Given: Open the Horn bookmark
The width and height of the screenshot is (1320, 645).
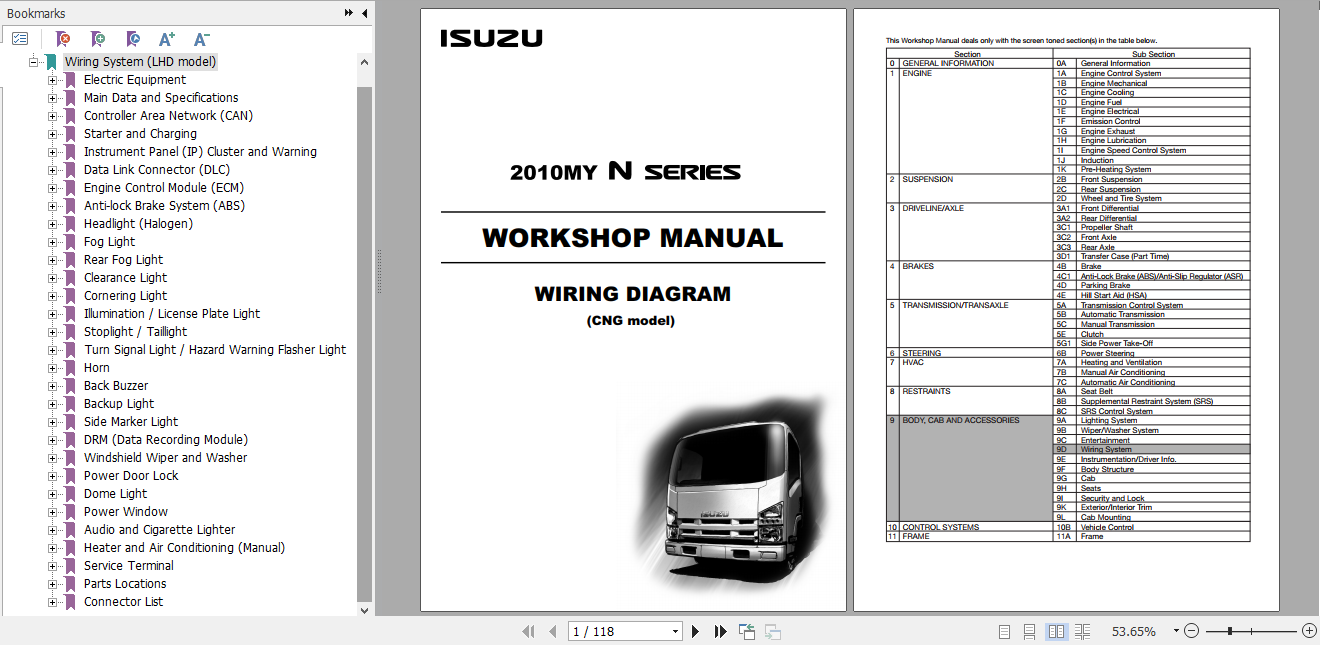Looking at the screenshot, I should (x=97, y=368).
